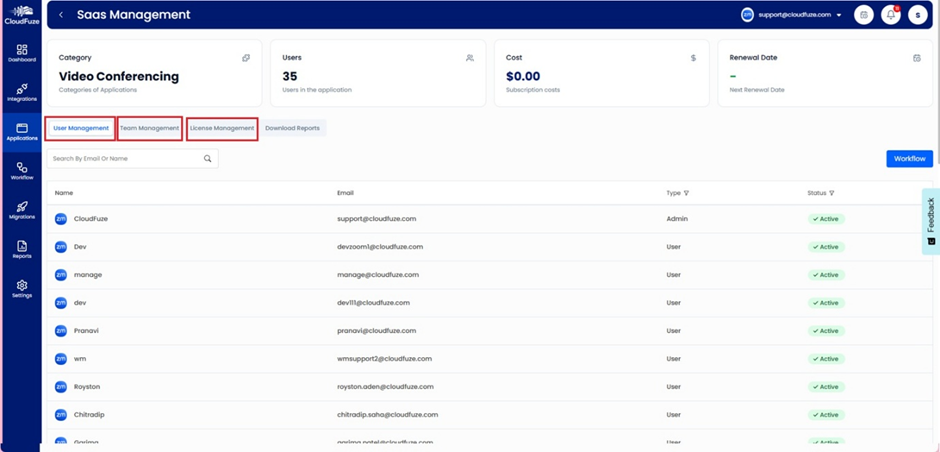Open the Status column filter
940x452 pixels.
831,193
